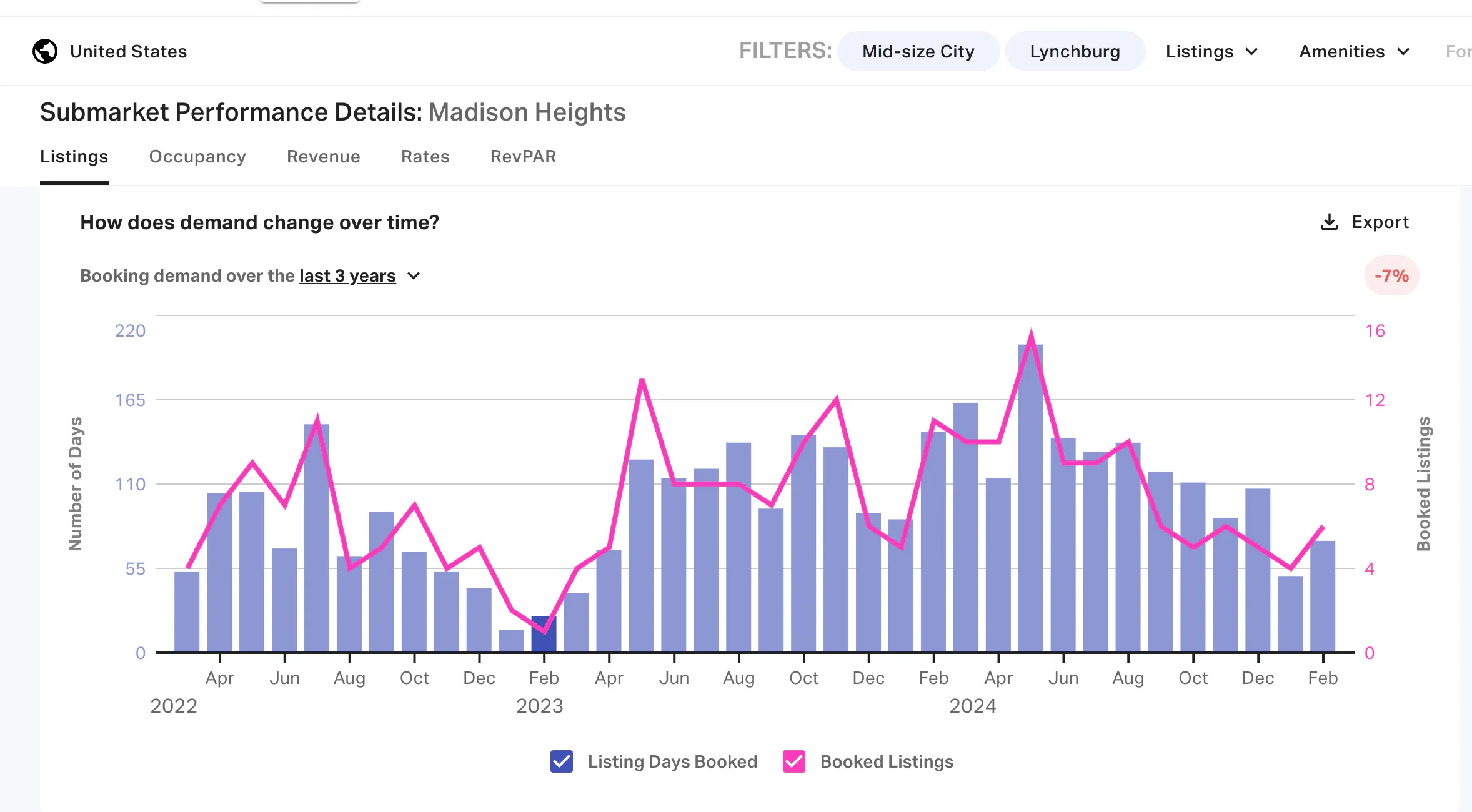Image resolution: width=1472 pixels, height=812 pixels.
Task: Click the How does demand change heading
Action: tap(260, 222)
